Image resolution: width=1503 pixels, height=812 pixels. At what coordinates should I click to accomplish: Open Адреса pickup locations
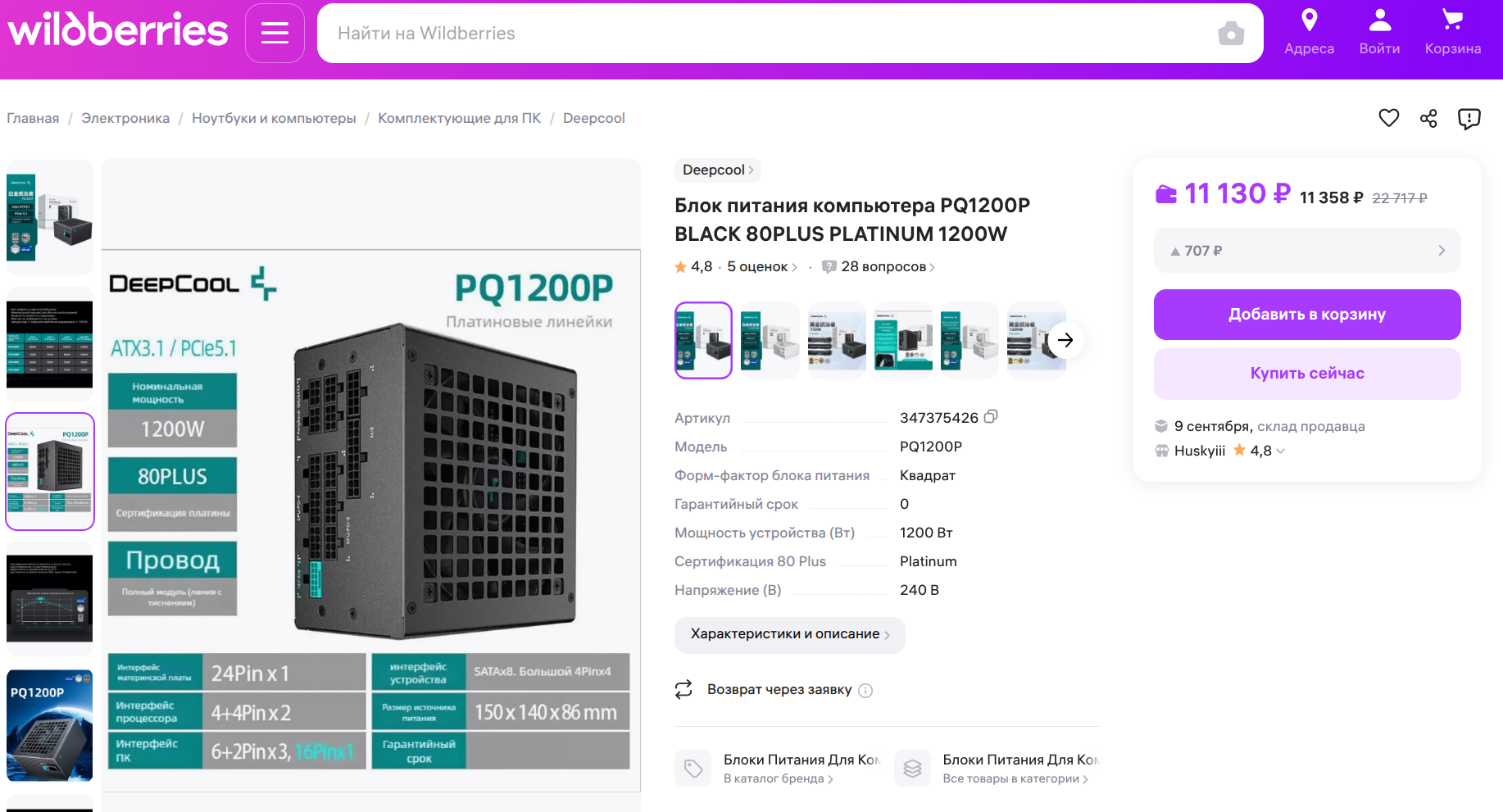[1309, 32]
